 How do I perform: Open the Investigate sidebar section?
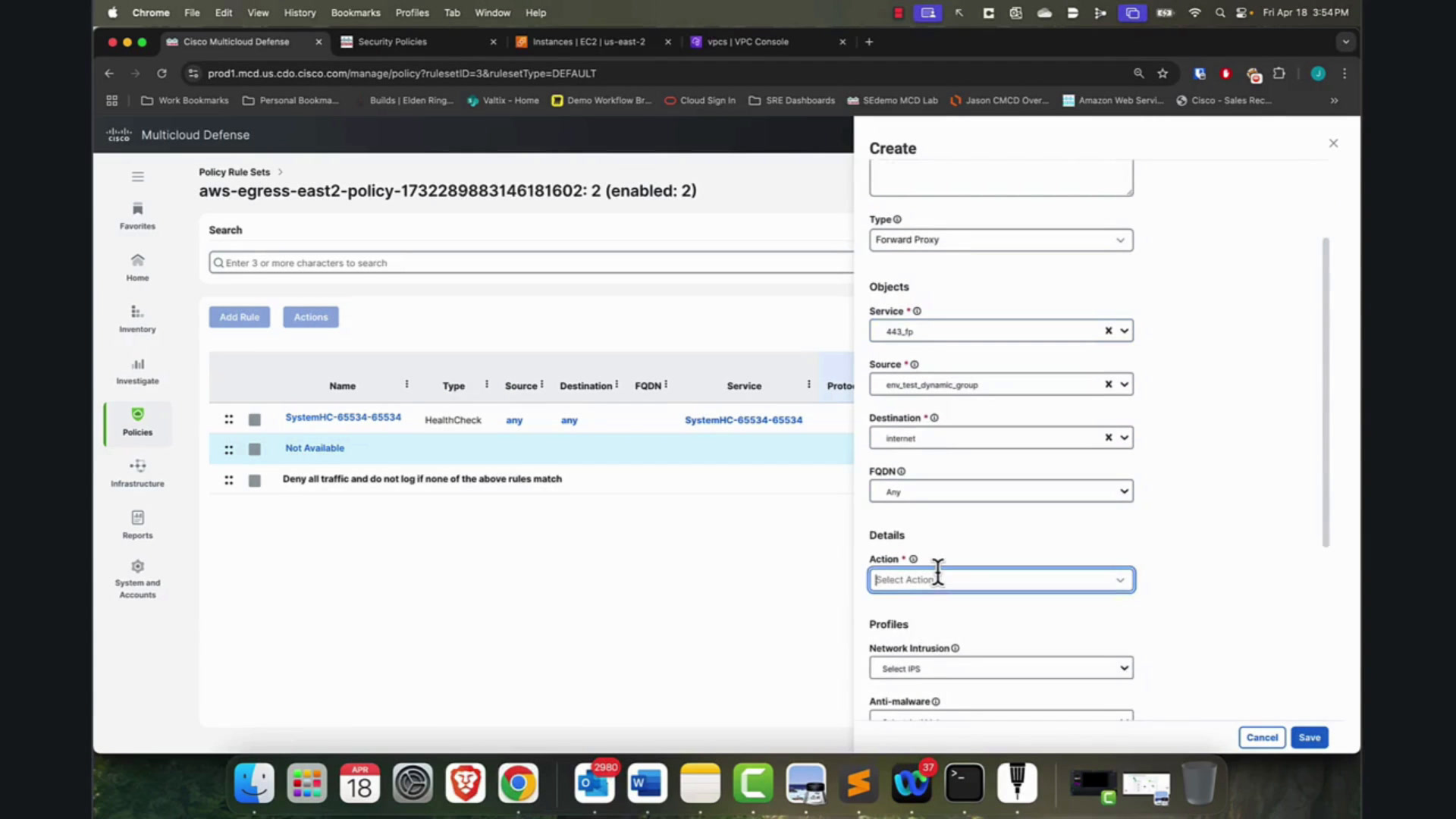coord(137,371)
